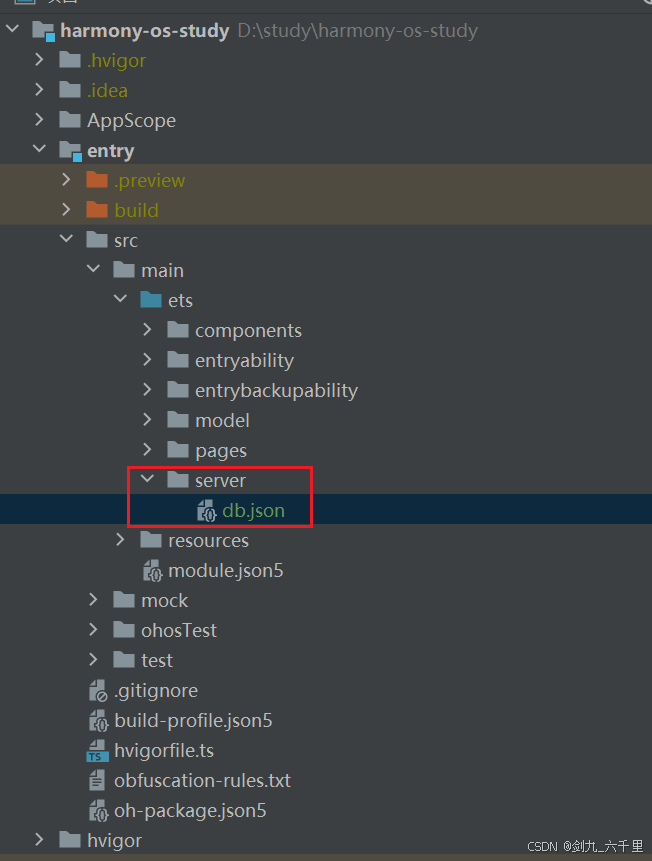652x861 pixels.
Task: Collapse the server folder
Action: click(x=147, y=478)
